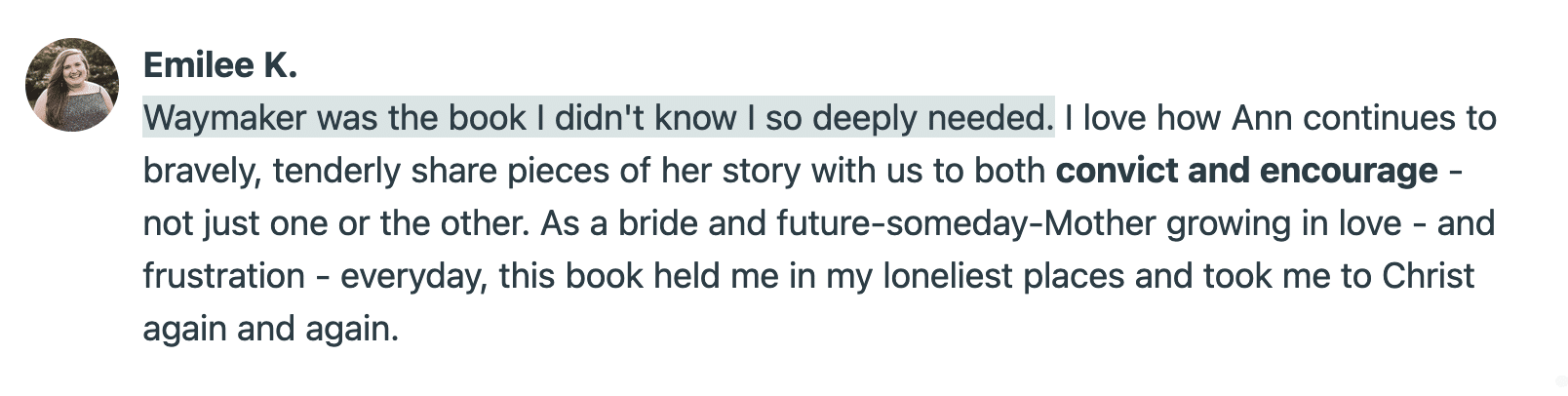Click the closing words again and again
Screen dimensions: 1568x396
click(x=270, y=330)
